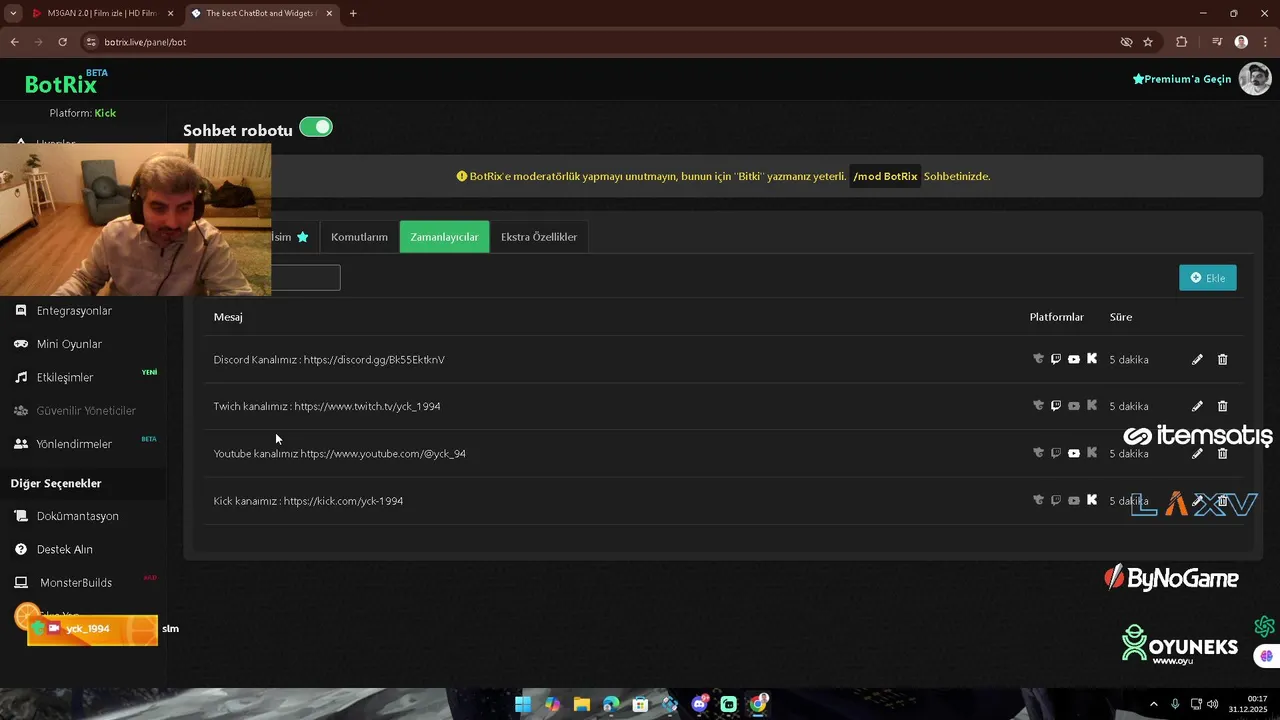1280x720 pixels.
Task: Click the Yönlendirmeler people icon
Action: click(20, 444)
